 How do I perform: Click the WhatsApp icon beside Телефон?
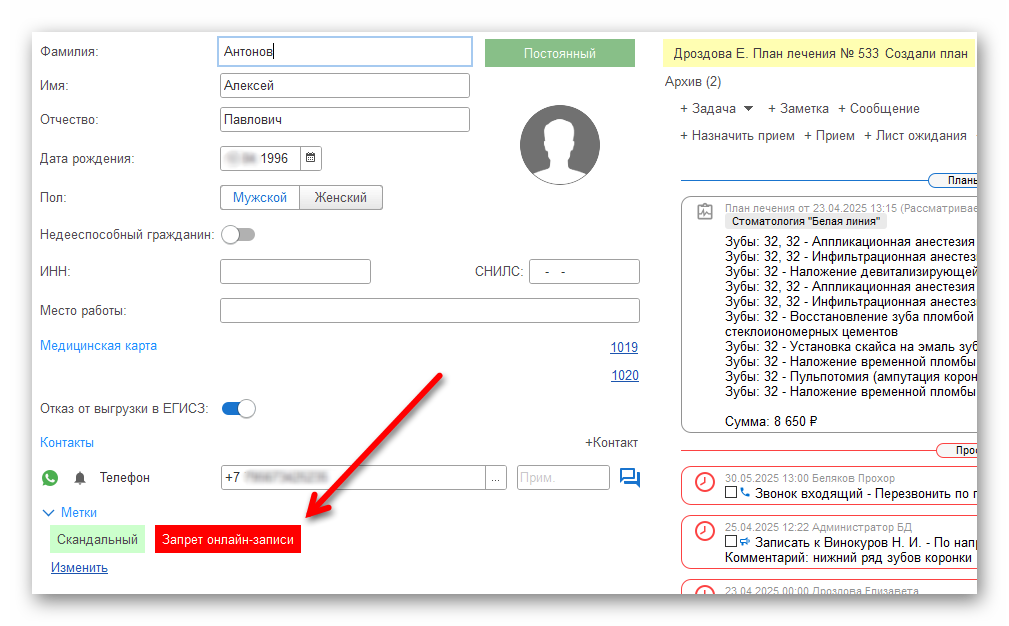click(x=50, y=478)
